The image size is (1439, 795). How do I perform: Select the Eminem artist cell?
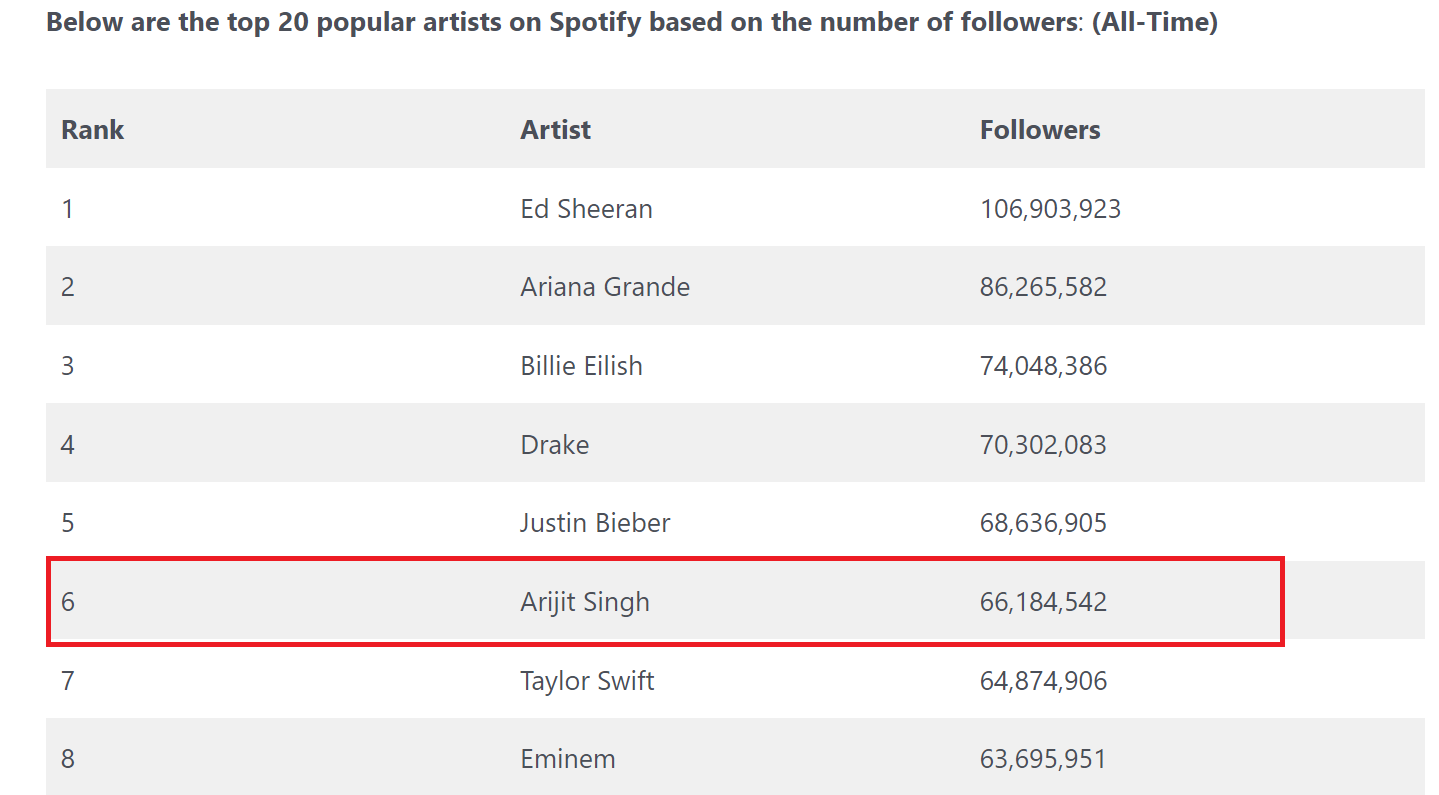(568, 759)
